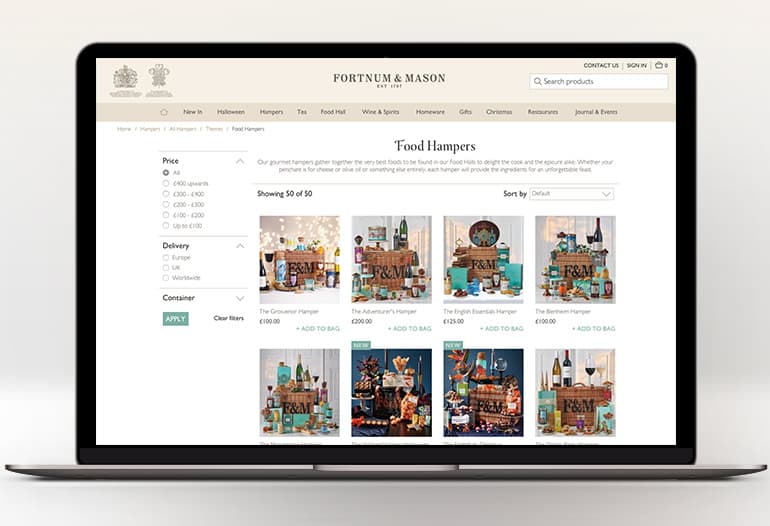The image size is (770, 526).
Task: Click the £200.00 price text
Action: point(361,321)
